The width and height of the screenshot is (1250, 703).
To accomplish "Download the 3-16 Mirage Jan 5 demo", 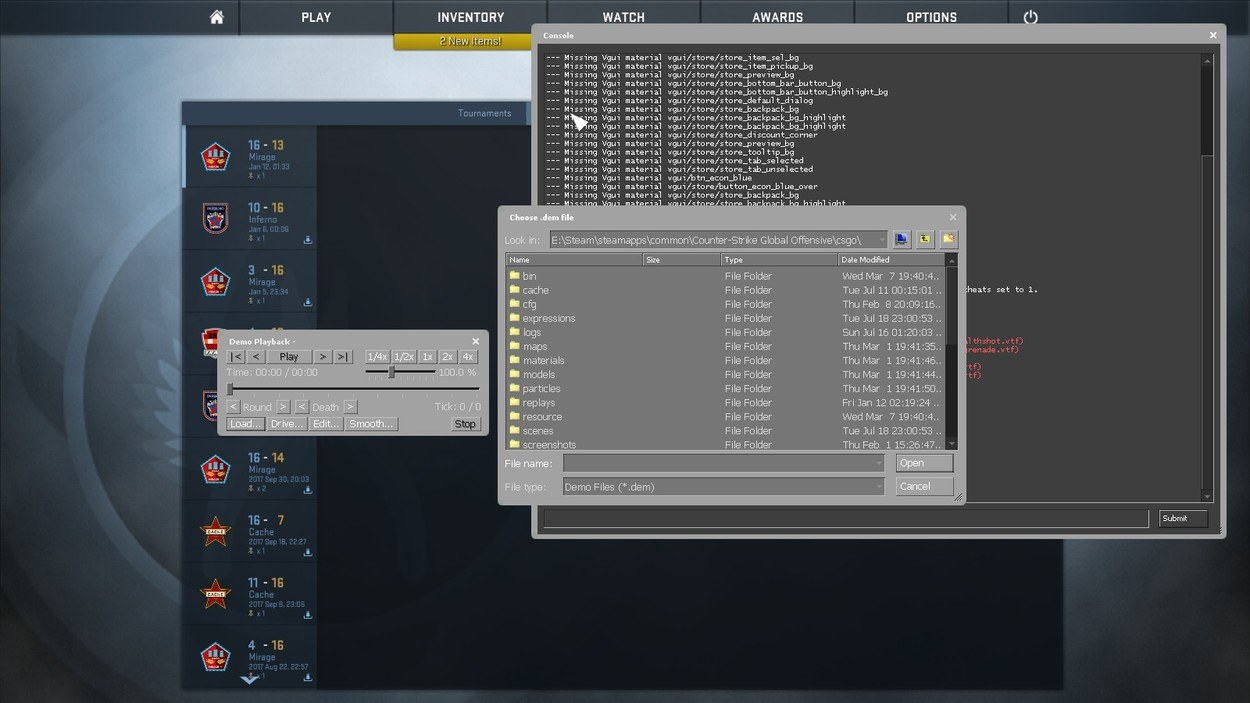I will pyautogui.click(x=308, y=302).
